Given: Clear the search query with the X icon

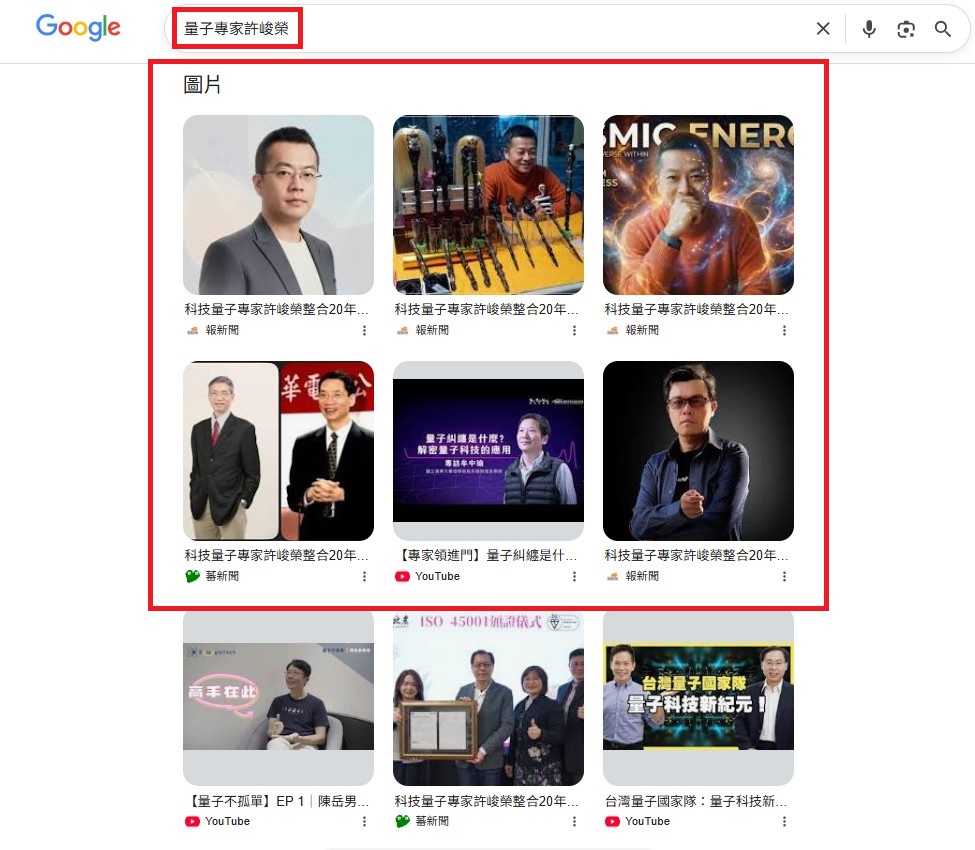Looking at the screenshot, I should 823,29.
